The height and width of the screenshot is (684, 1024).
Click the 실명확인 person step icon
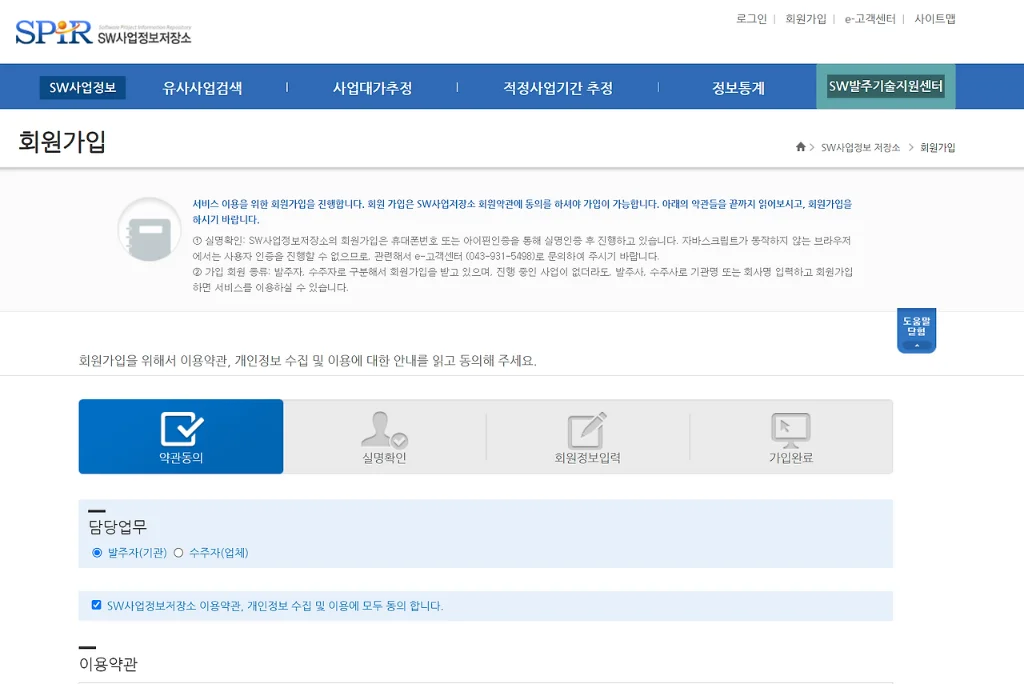[x=384, y=429]
